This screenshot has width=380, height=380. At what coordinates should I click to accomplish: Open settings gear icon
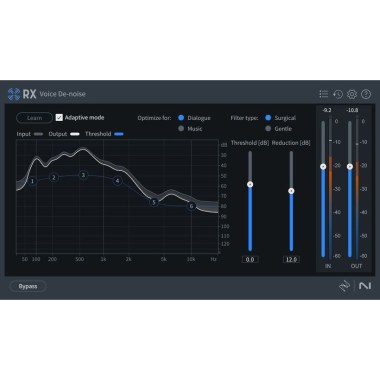352,94
